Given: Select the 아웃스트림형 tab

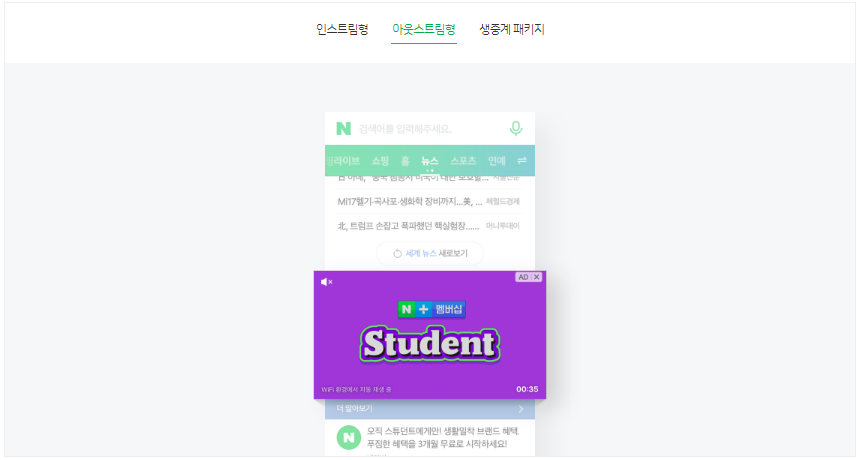Looking at the screenshot, I should [x=424, y=29].
